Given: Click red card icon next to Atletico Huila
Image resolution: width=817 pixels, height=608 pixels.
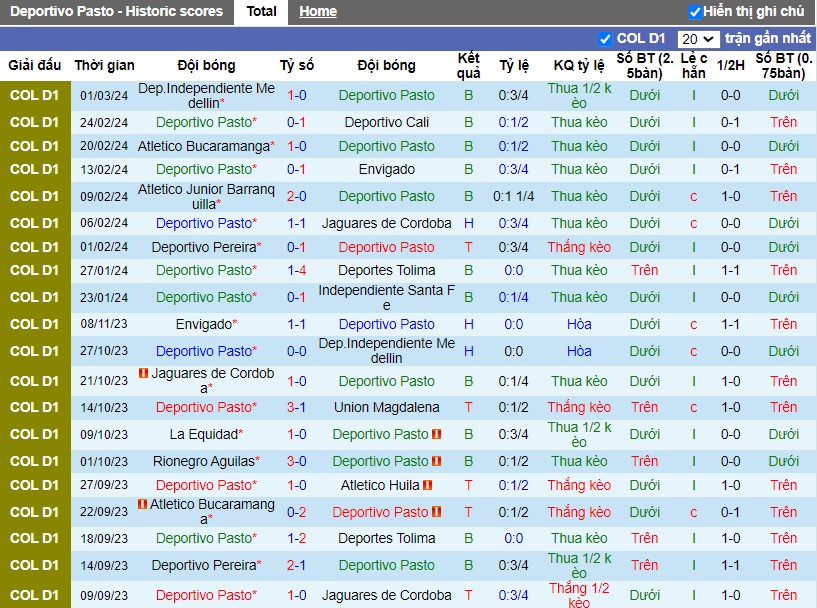Looking at the screenshot, I should tap(428, 485).
